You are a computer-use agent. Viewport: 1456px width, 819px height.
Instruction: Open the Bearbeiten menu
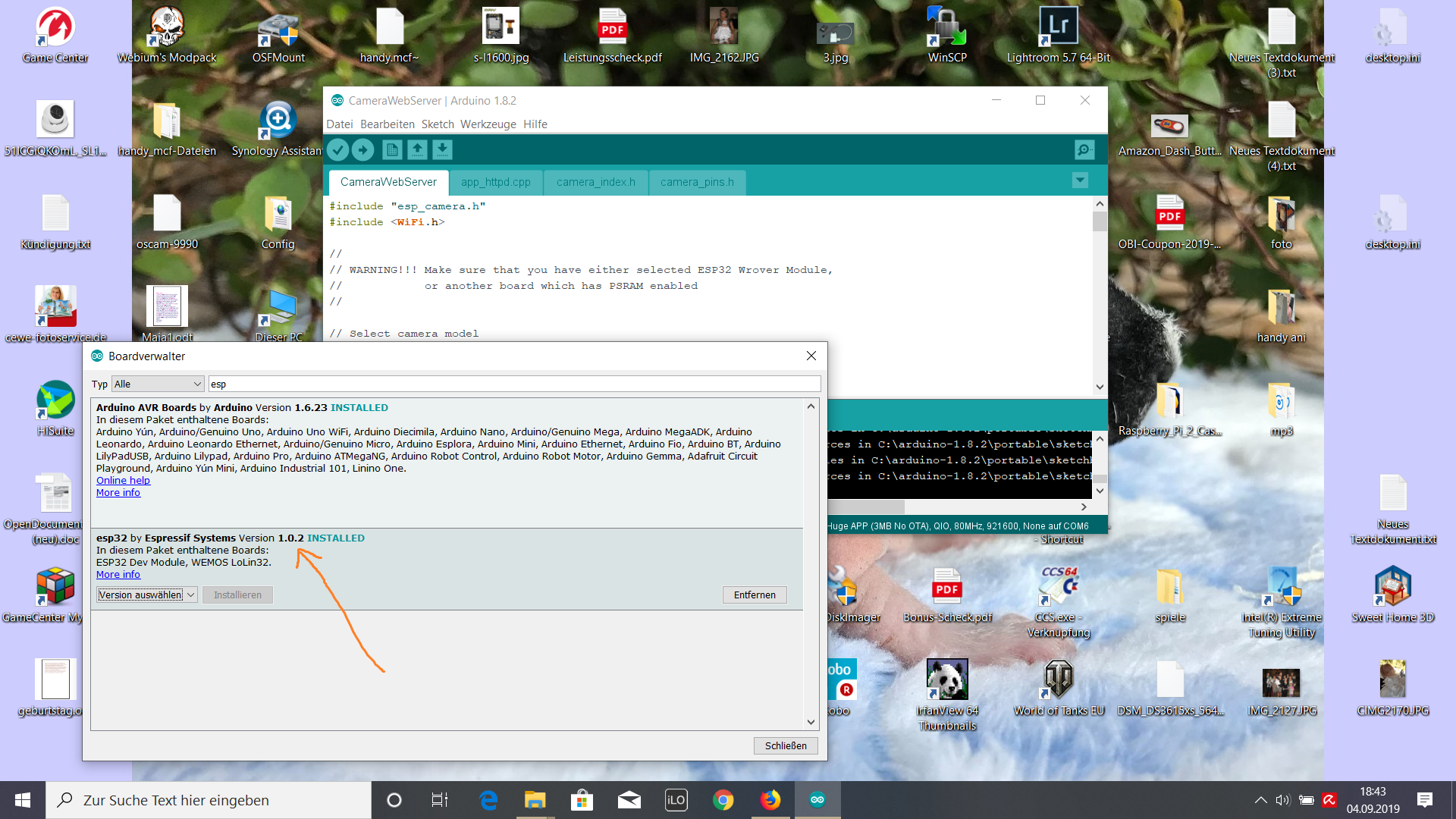point(388,124)
